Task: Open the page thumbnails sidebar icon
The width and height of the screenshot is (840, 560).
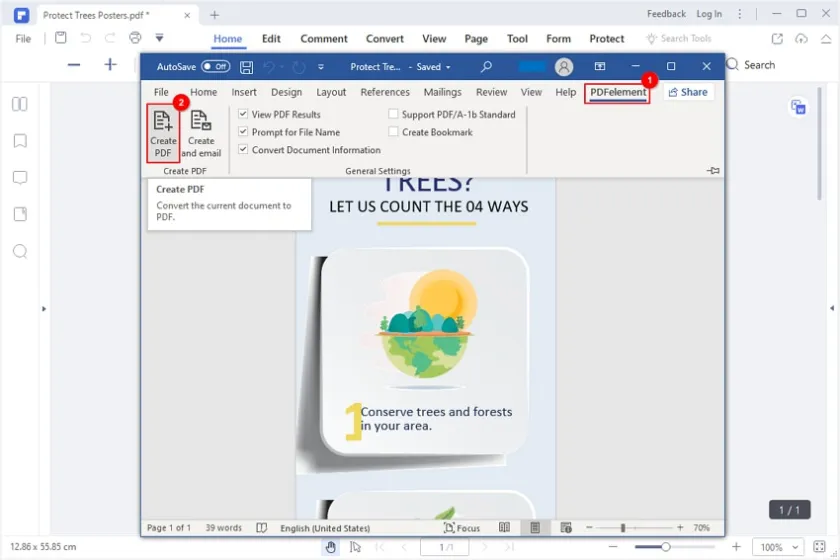Action: 20,104
